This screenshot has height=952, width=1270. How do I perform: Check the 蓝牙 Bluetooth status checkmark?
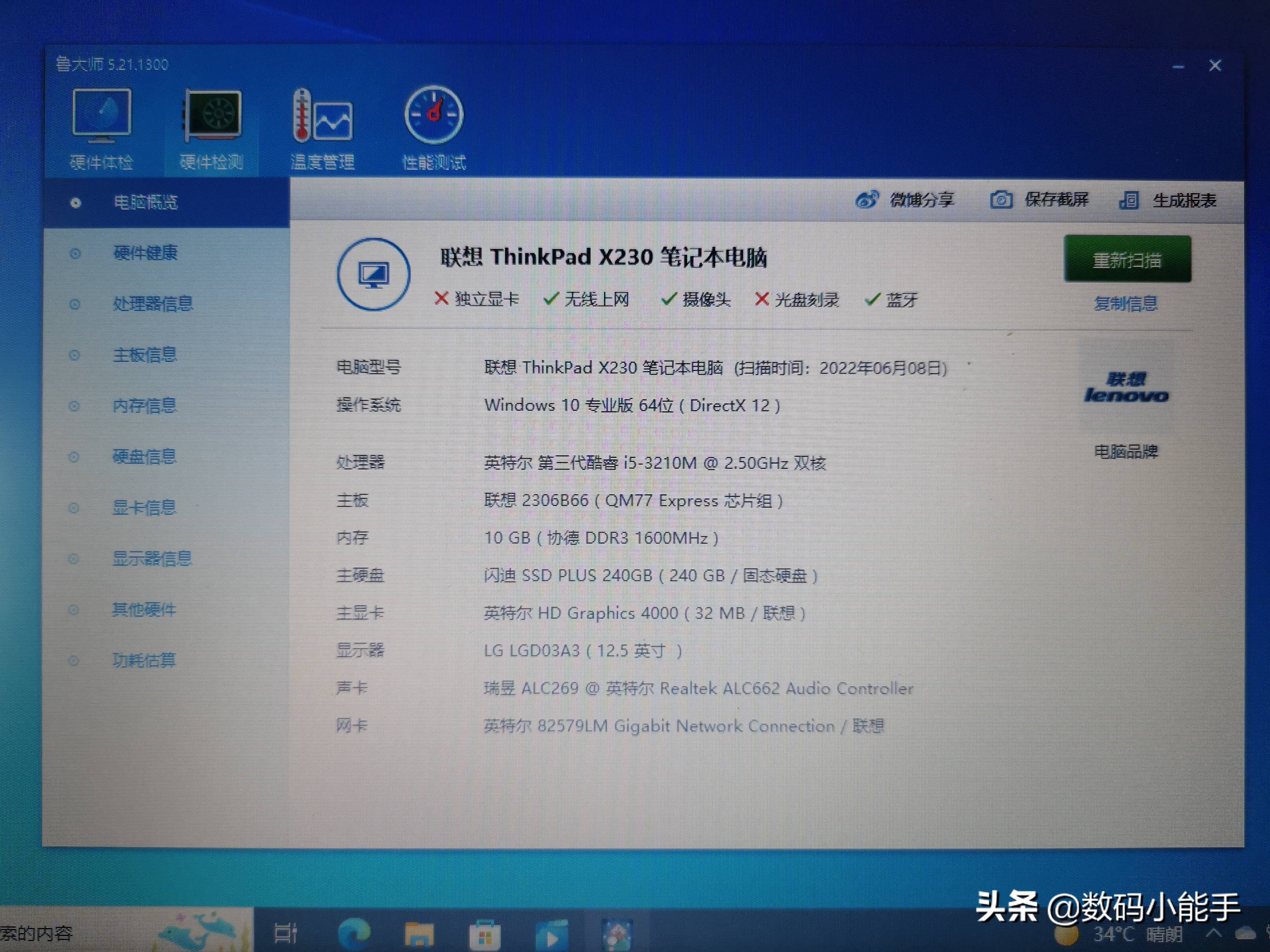tap(874, 299)
